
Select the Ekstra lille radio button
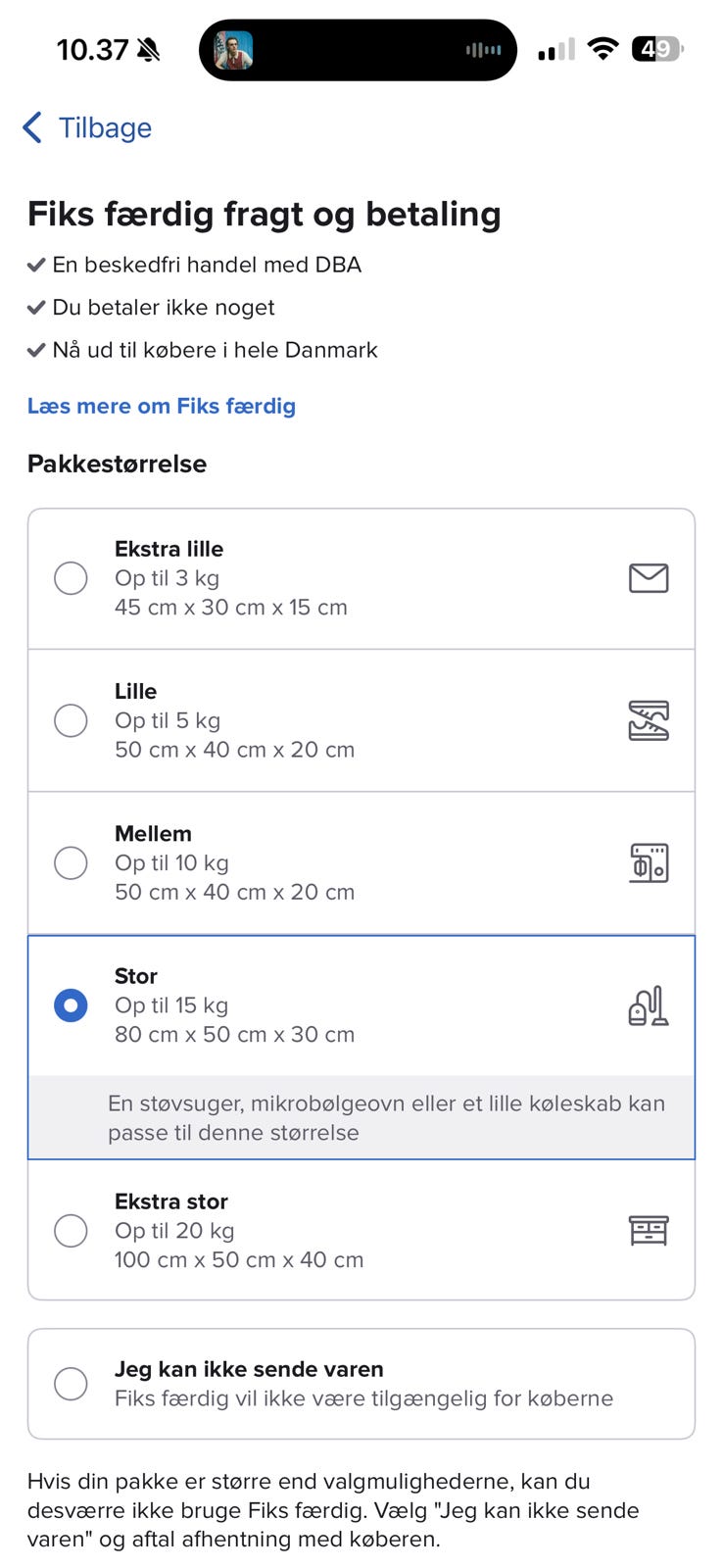pos(71,578)
